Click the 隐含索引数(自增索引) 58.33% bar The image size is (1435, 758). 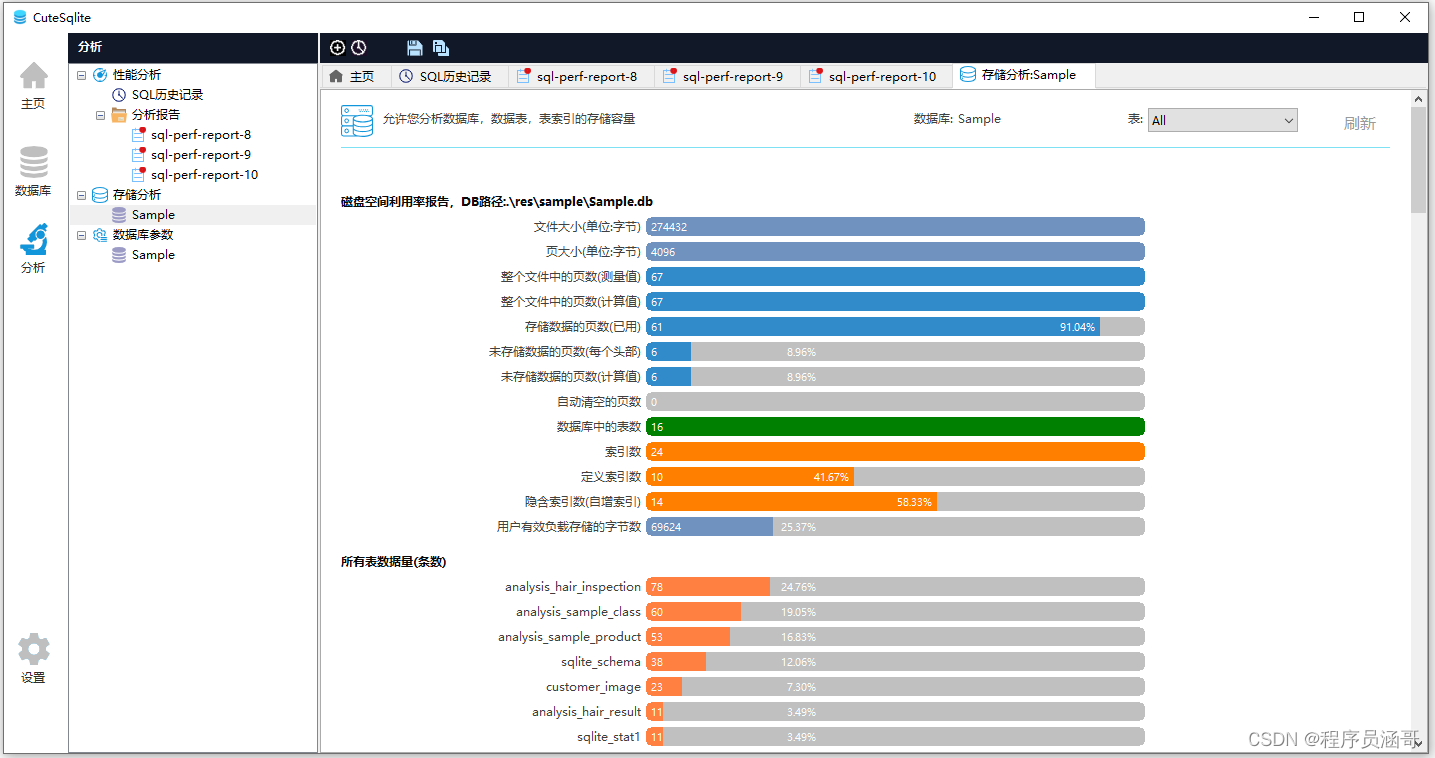(895, 502)
